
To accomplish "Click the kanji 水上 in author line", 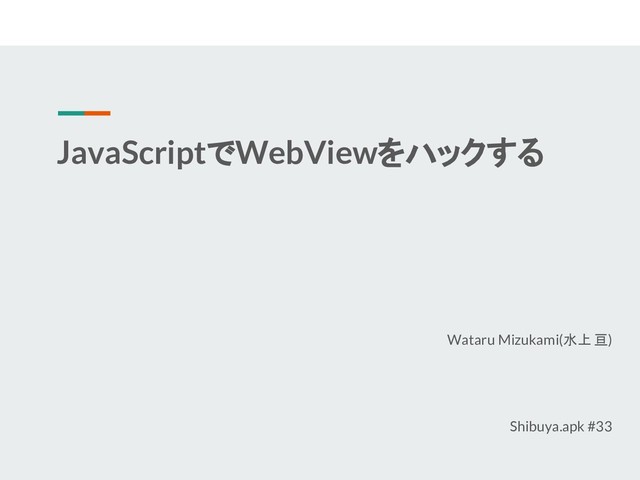I will click(576, 340).
